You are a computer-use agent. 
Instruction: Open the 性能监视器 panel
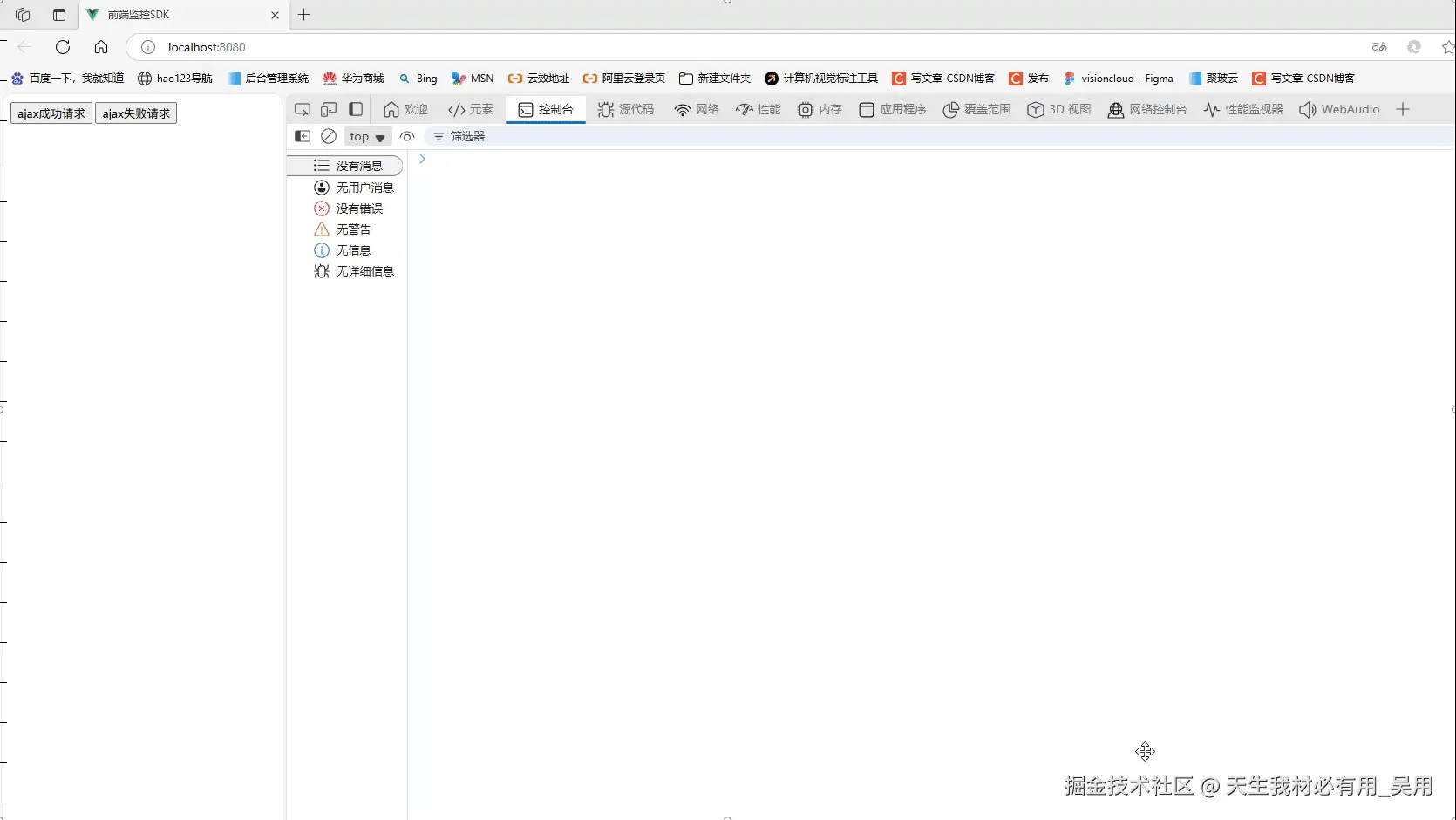click(1242, 109)
